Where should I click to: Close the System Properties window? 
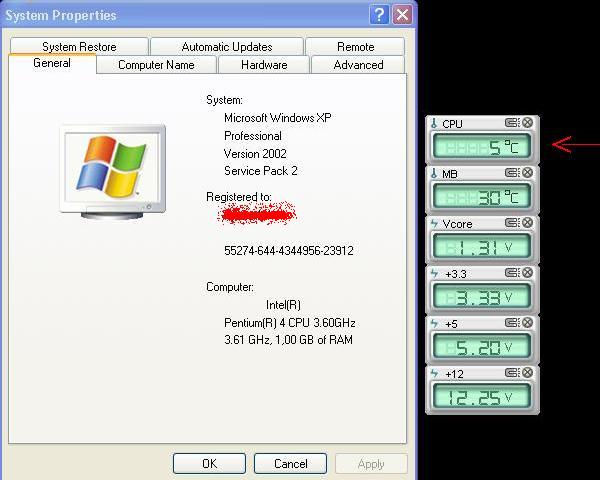tap(403, 15)
